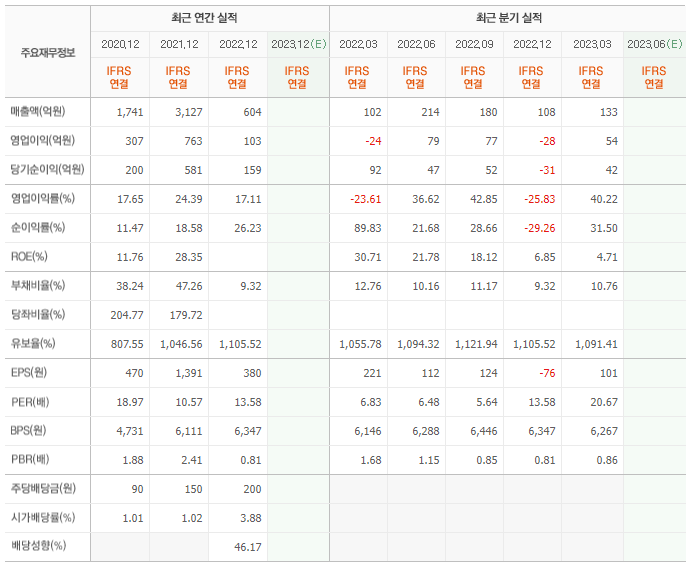This screenshot has height=565, width=693.
Task: Select PER value 20.67
Action: tap(604, 402)
